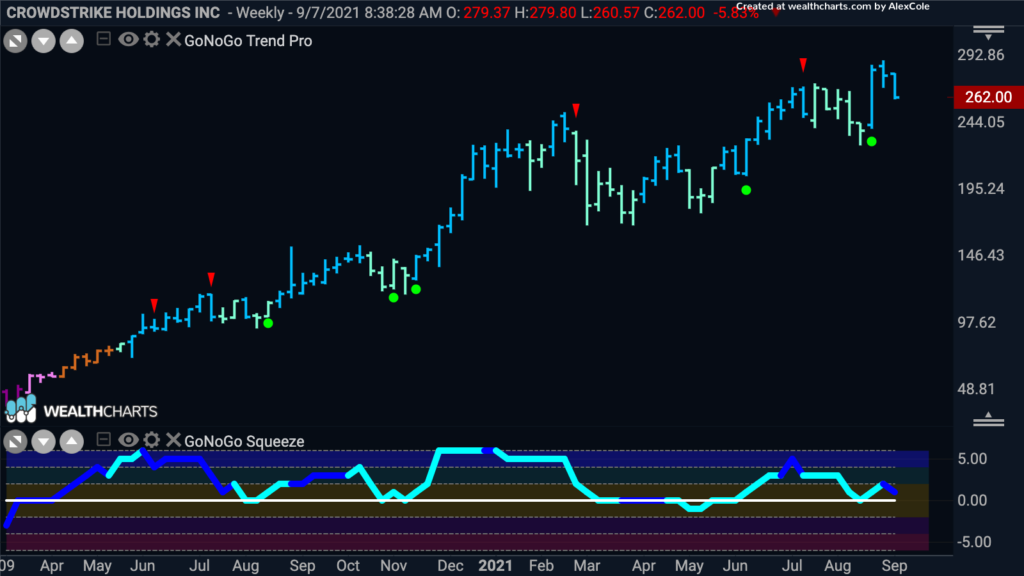The height and width of the screenshot is (576, 1024).
Task: Click the 292.86 price axis label
Action: point(981,56)
